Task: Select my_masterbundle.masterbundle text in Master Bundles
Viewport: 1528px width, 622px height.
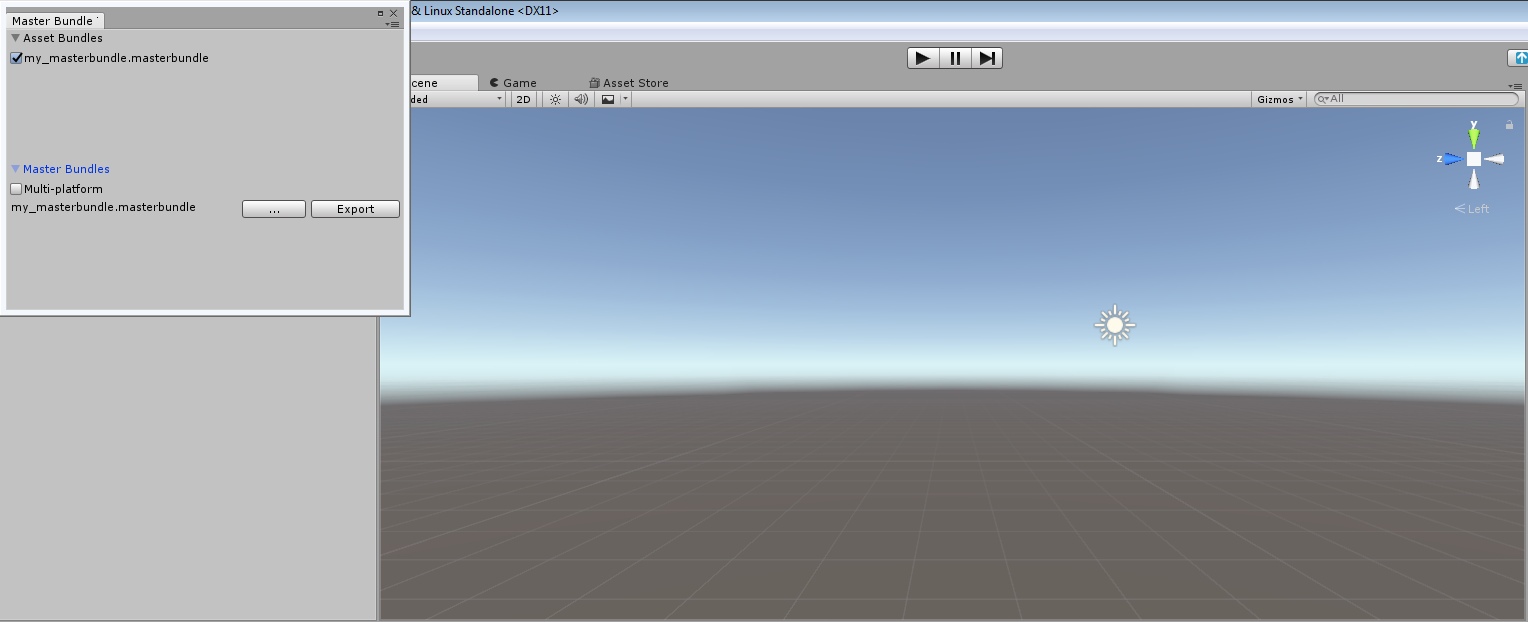Action: (103, 207)
